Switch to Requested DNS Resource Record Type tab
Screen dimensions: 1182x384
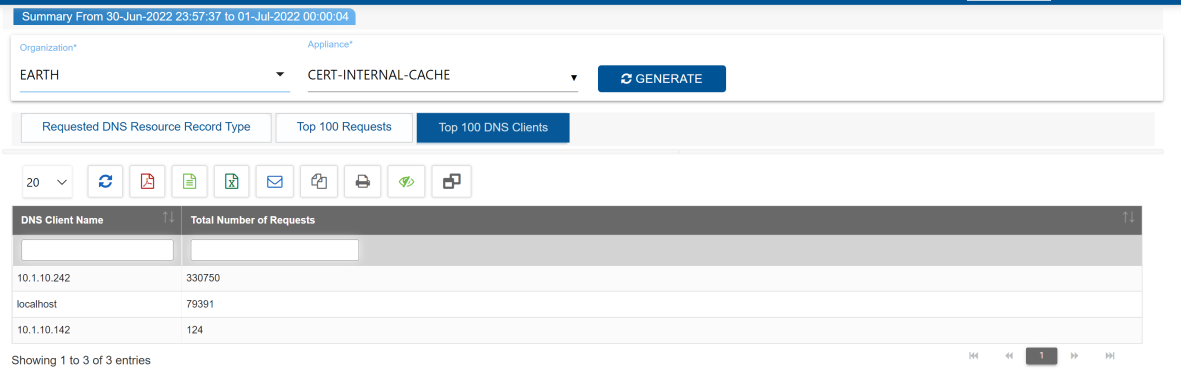pyautogui.click(x=146, y=127)
